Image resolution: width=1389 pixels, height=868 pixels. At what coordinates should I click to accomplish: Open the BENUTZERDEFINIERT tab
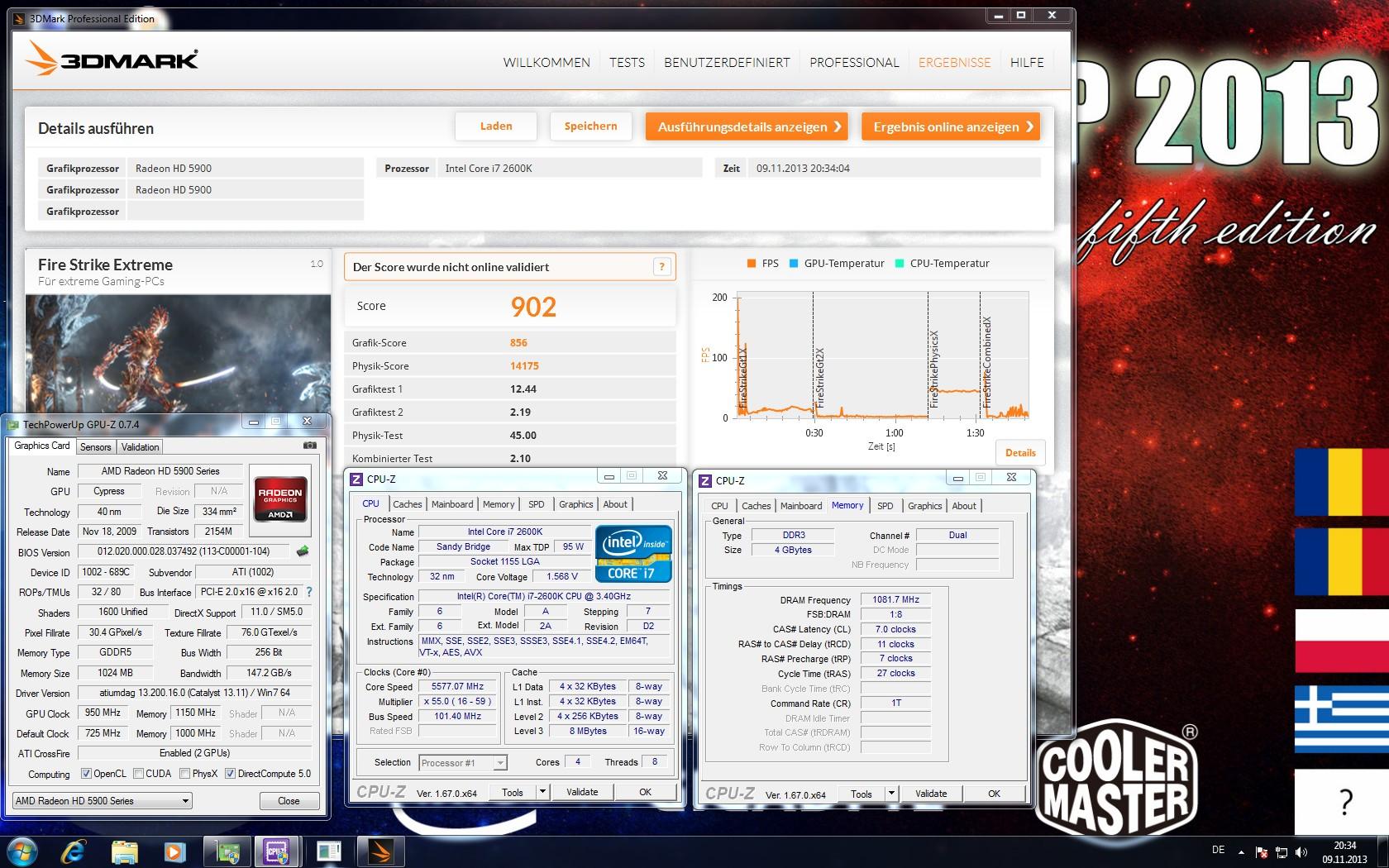727,62
